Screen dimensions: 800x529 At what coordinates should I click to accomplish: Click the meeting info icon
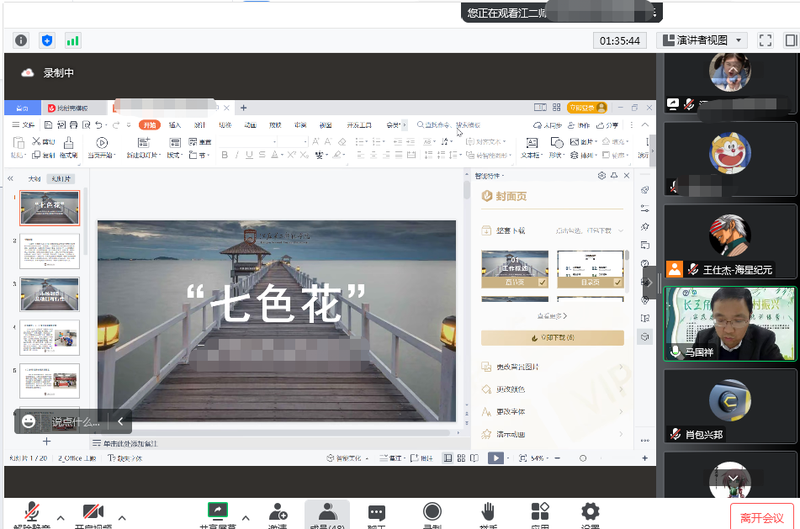click(x=20, y=41)
